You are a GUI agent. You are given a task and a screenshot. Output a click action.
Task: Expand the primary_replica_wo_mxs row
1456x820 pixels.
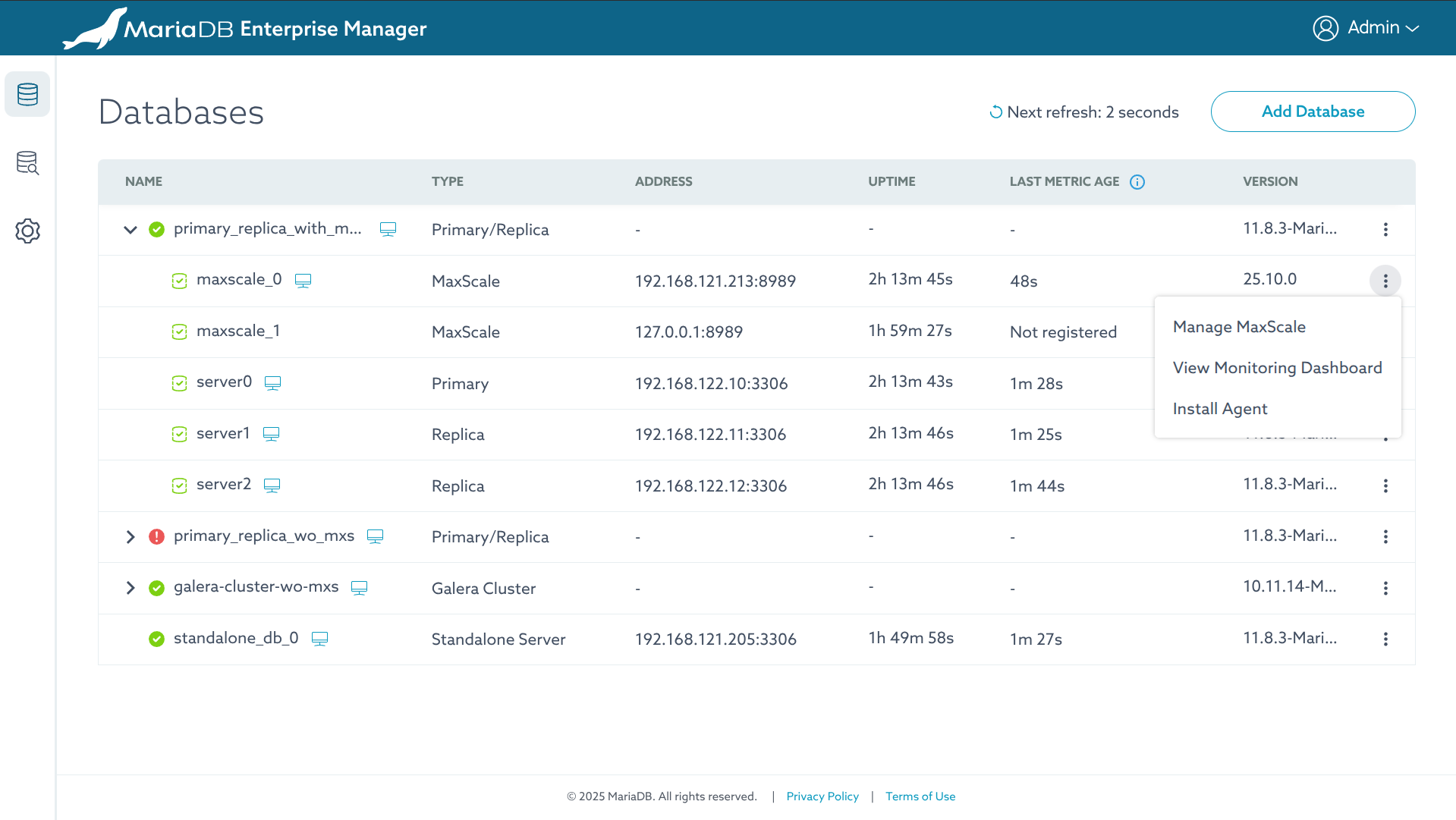coord(131,537)
